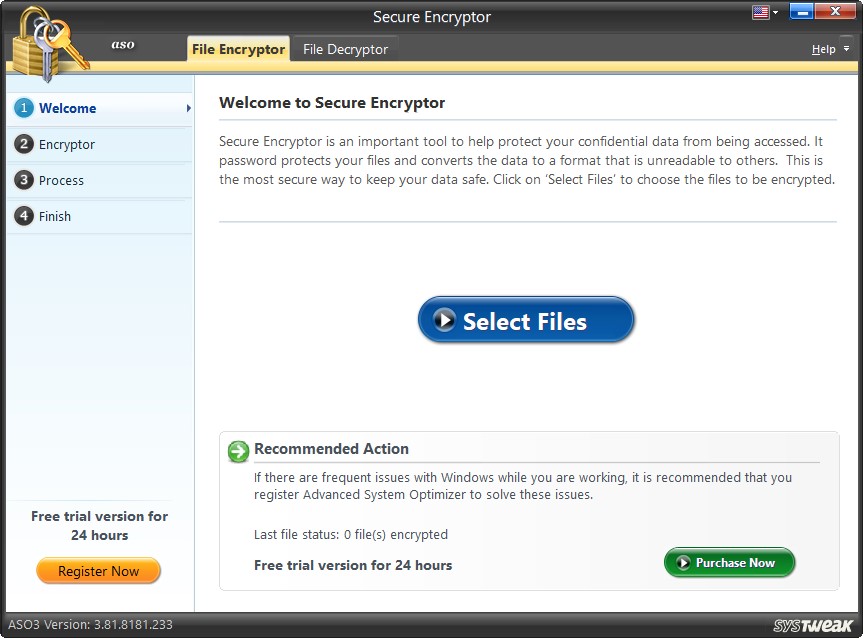Click the step 3 Process numbered icon
Screen dimensions: 864x639
(23, 181)
